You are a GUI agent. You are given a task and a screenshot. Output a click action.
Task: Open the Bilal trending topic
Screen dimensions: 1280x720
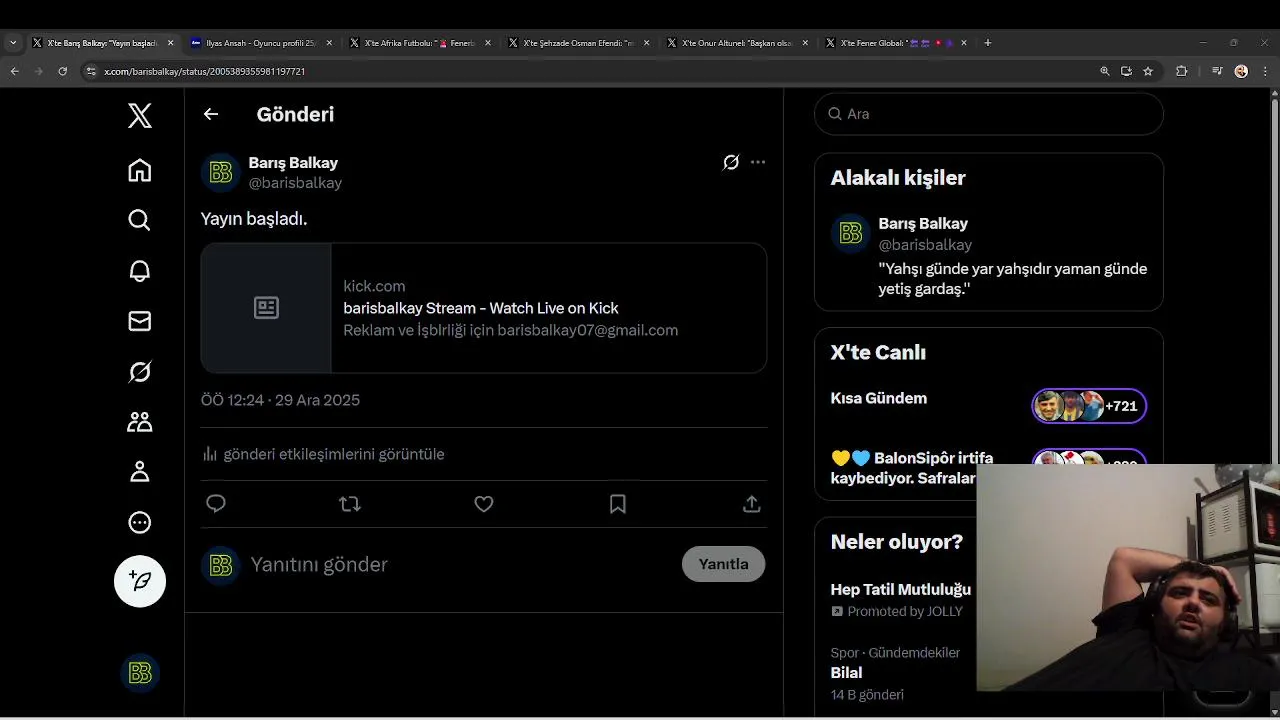pos(846,673)
